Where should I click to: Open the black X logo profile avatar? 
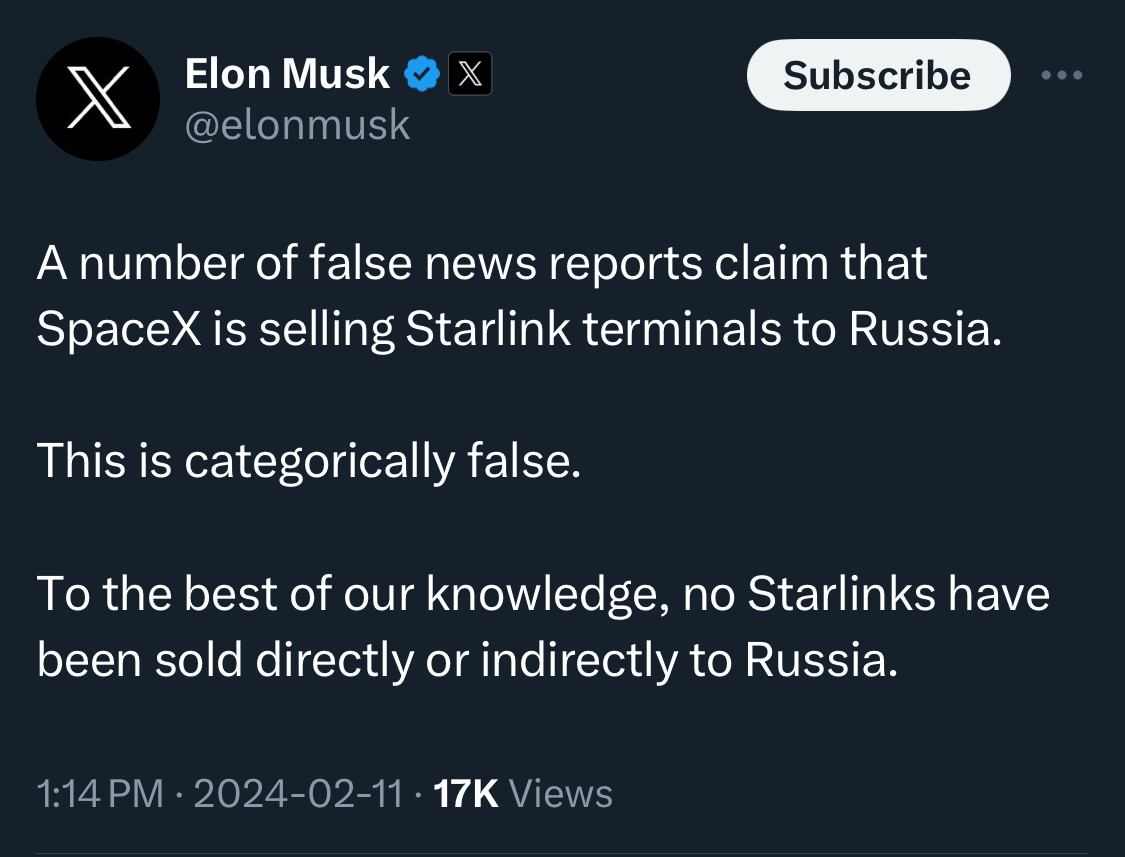click(98, 98)
